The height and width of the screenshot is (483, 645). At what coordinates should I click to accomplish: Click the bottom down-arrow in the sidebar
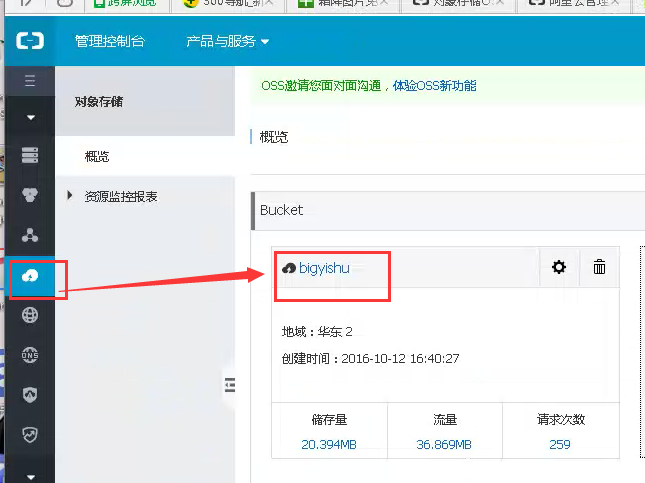tap(29, 476)
